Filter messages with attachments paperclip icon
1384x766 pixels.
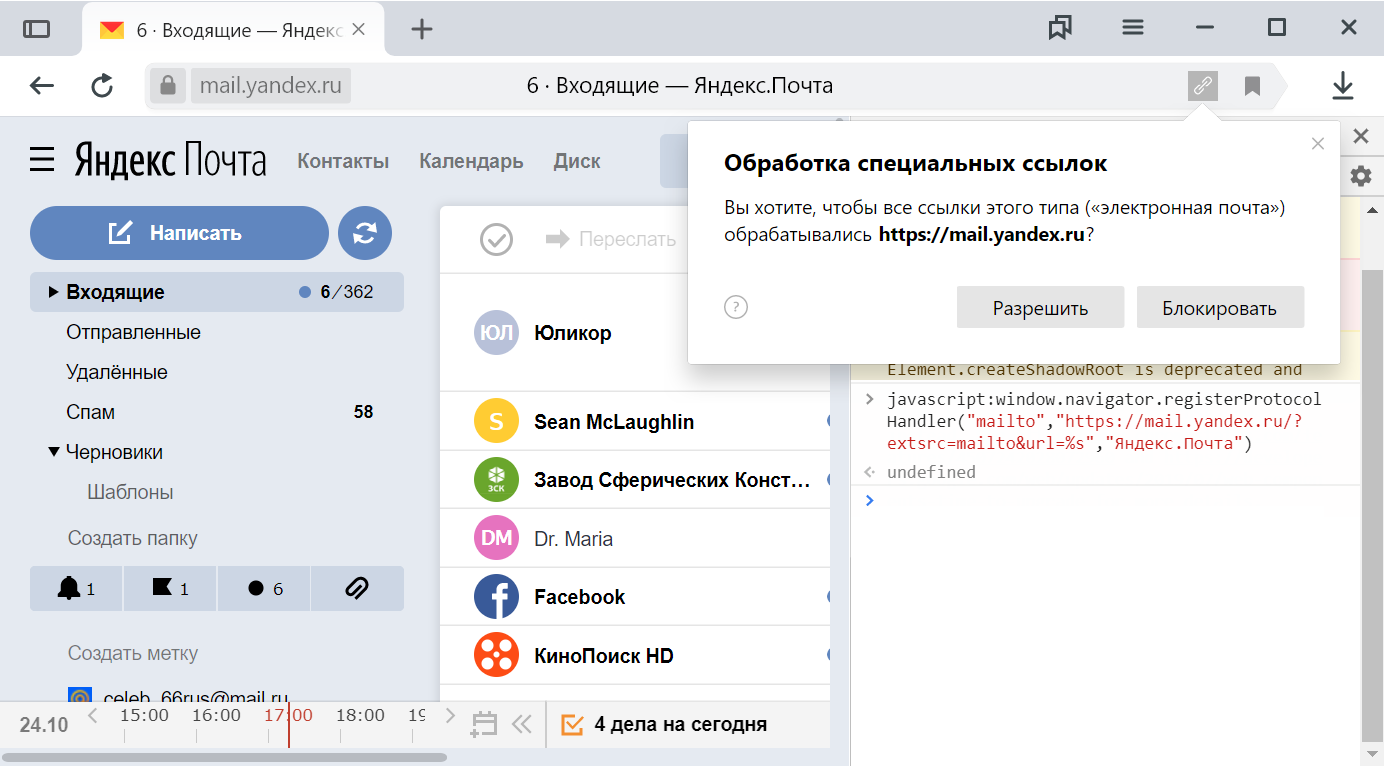[357, 589]
